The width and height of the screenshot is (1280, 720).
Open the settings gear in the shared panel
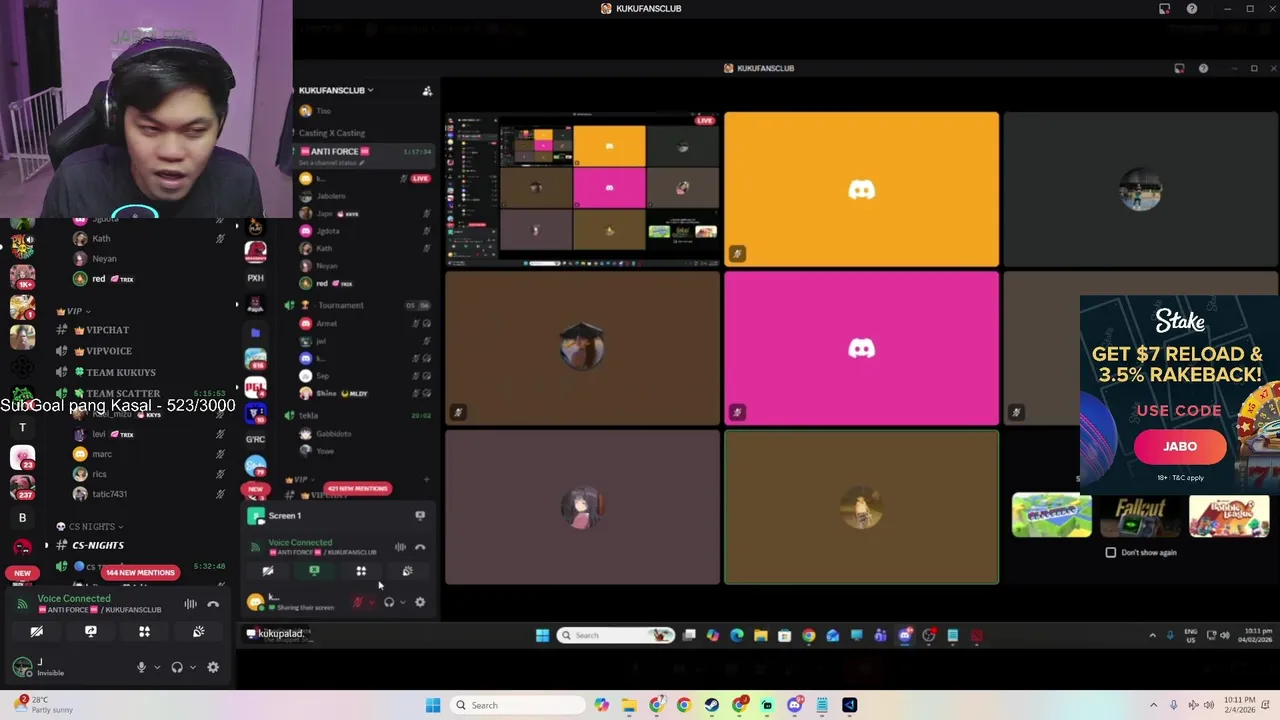point(420,602)
